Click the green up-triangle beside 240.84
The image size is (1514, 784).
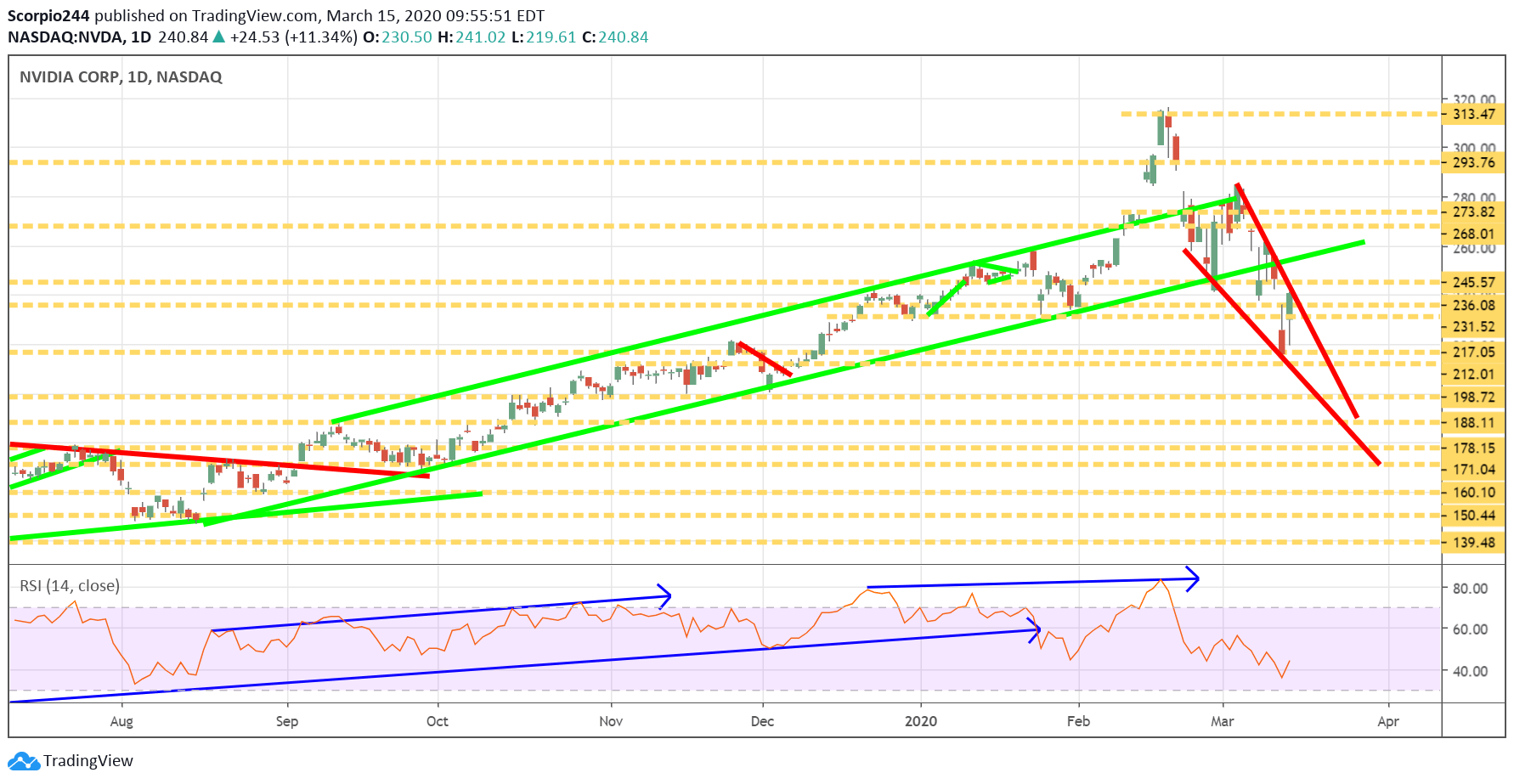tap(218, 37)
